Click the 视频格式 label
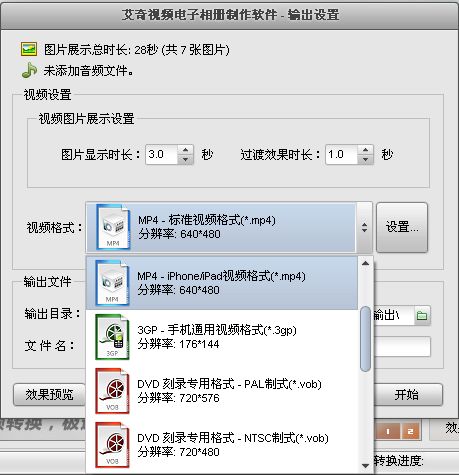 (55, 228)
